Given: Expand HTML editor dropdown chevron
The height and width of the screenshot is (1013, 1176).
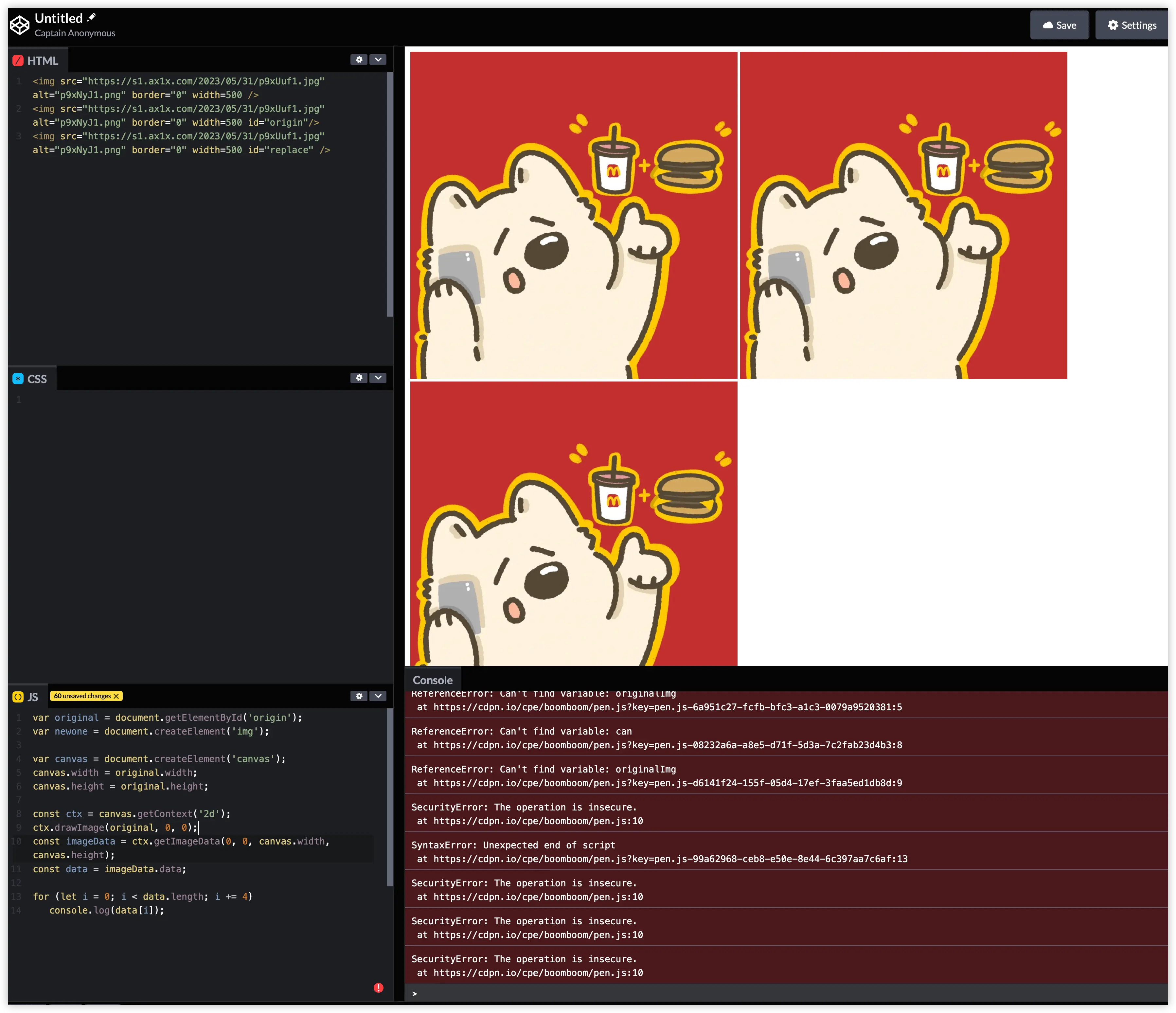Looking at the screenshot, I should [378, 60].
